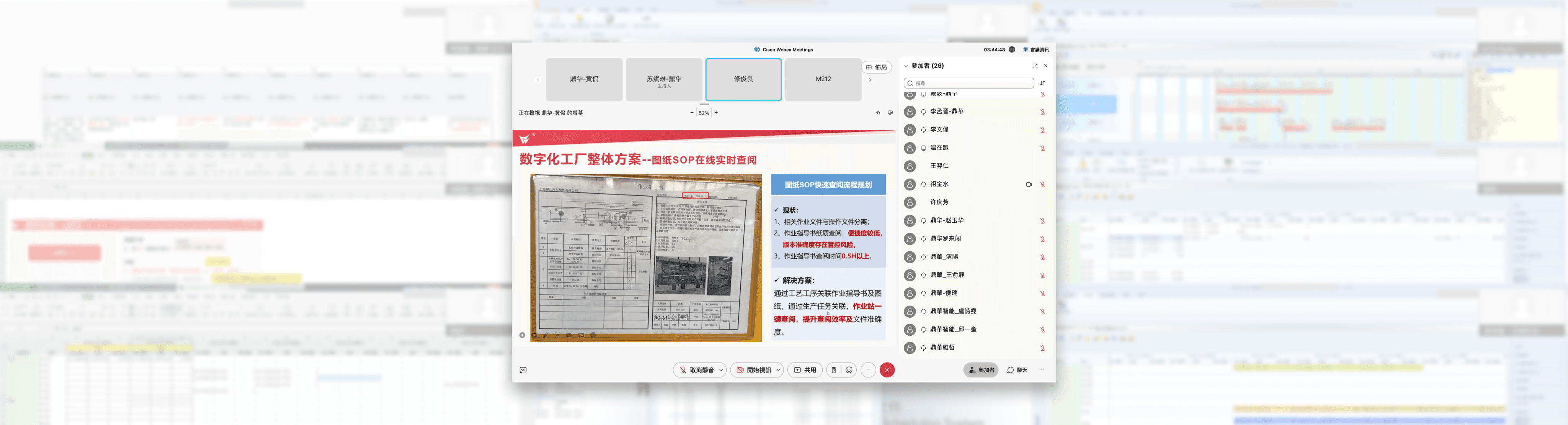Image resolution: width=1568 pixels, height=425 pixels.
Task: Click the sort participants icon
Action: [x=1043, y=83]
